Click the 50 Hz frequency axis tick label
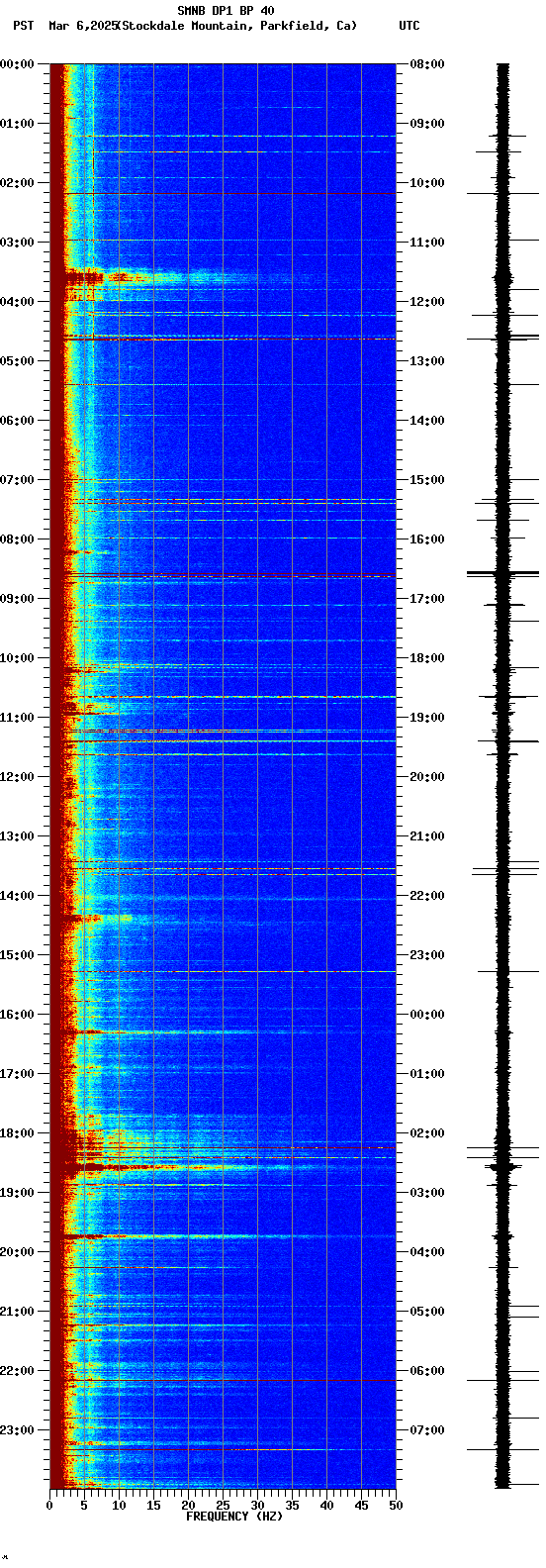The image size is (546, 1568). [396, 1506]
